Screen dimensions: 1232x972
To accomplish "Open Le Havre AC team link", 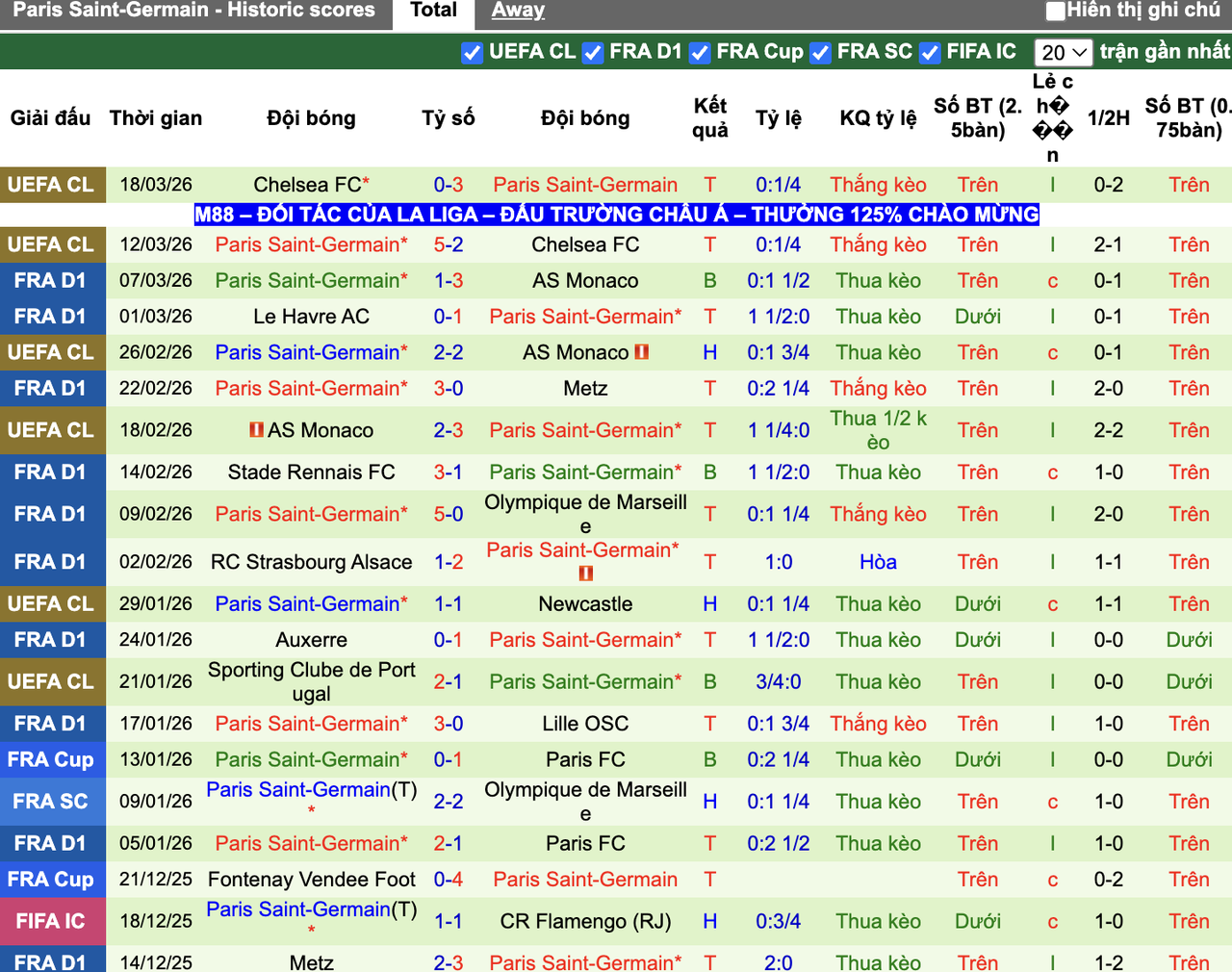I will tap(311, 317).
